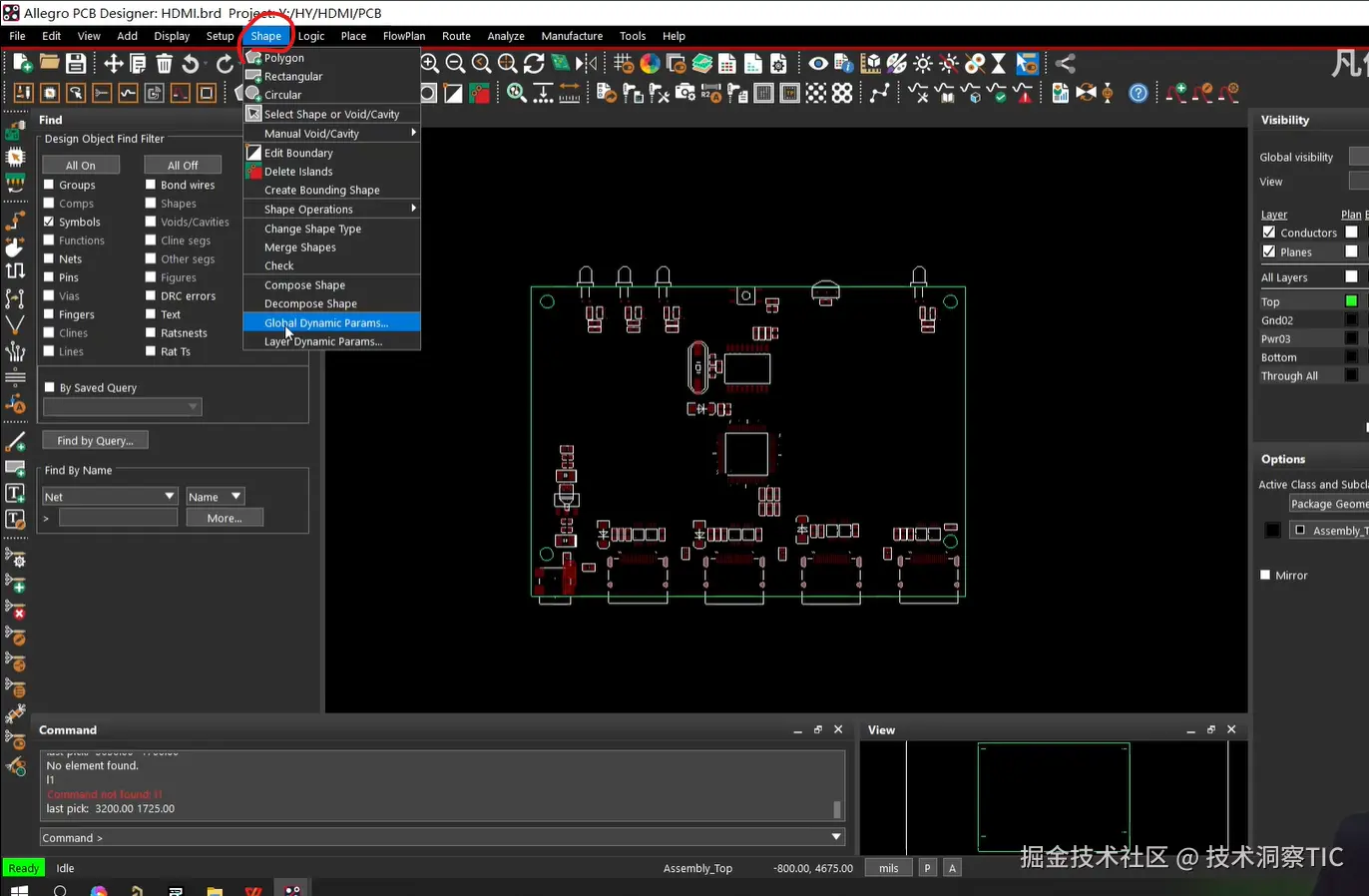The image size is (1369, 896).
Task: Click the Find by Query button
Action: [95, 440]
